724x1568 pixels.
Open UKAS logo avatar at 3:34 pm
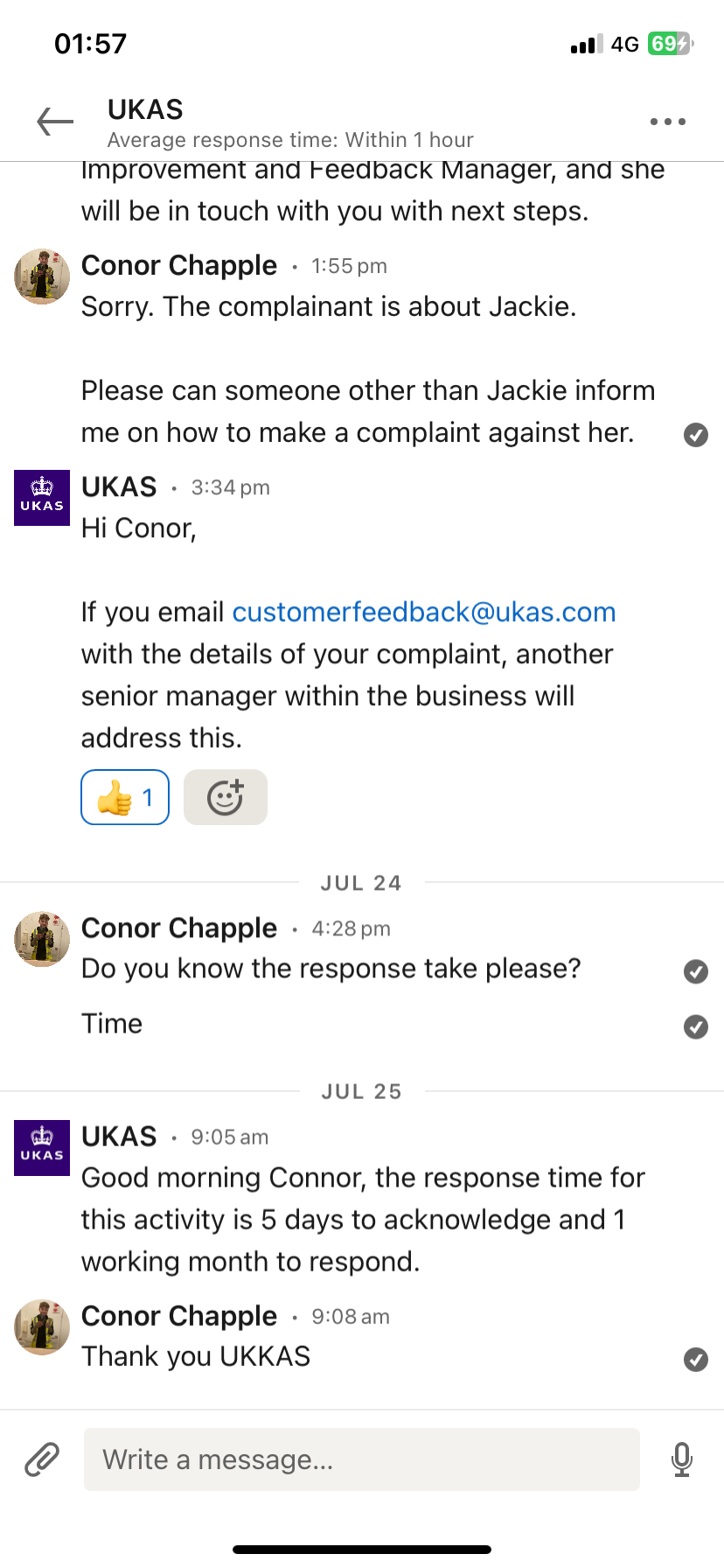[x=42, y=497]
